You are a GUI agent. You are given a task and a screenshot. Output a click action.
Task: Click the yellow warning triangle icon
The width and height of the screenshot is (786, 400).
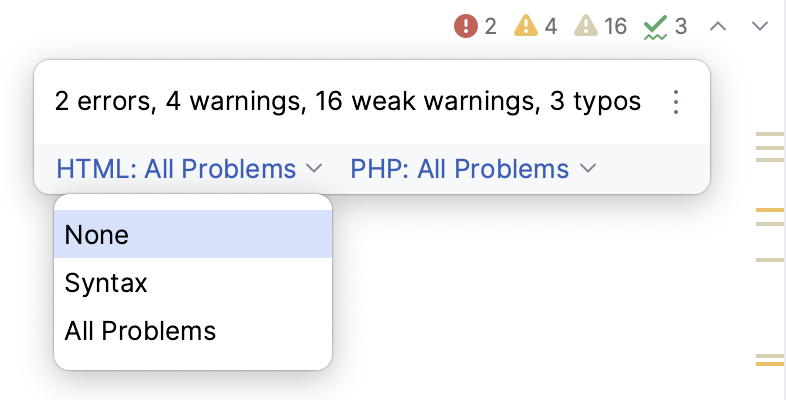pyautogui.click(x=526, y=26)
